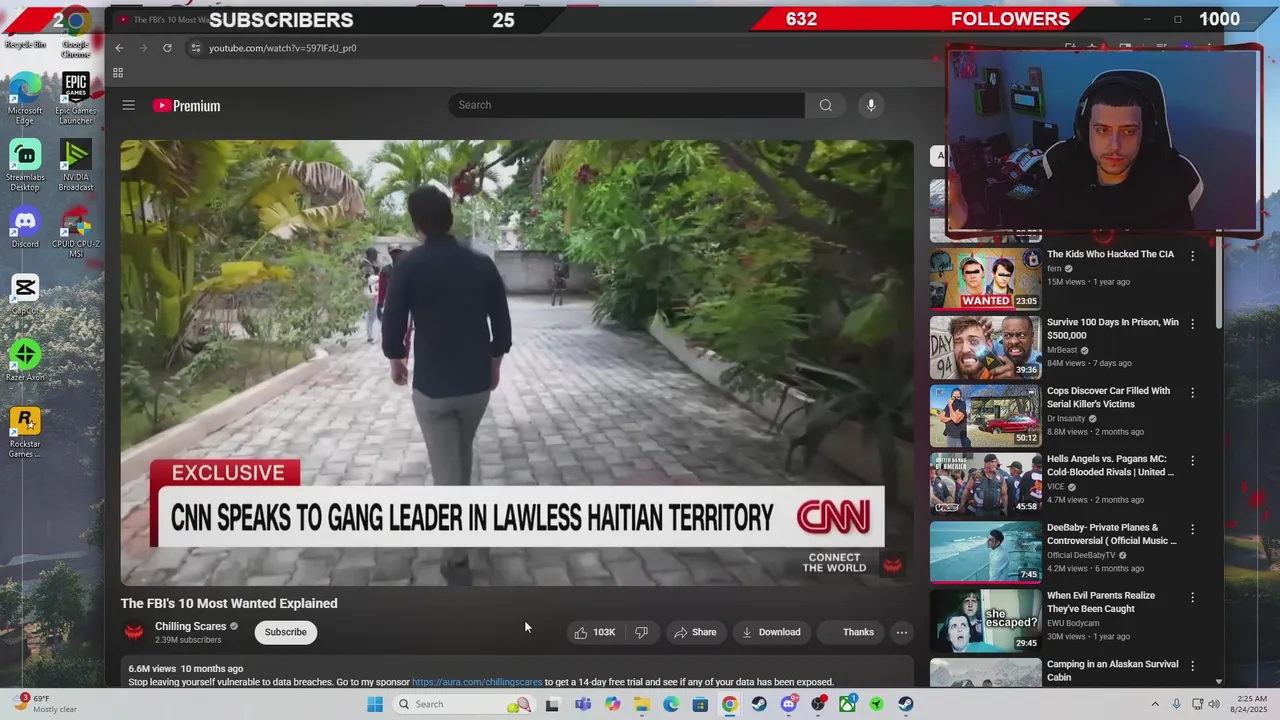Open more actions ellipsis under the video
Screen dimensions: 1280x720
click(902, 632)
